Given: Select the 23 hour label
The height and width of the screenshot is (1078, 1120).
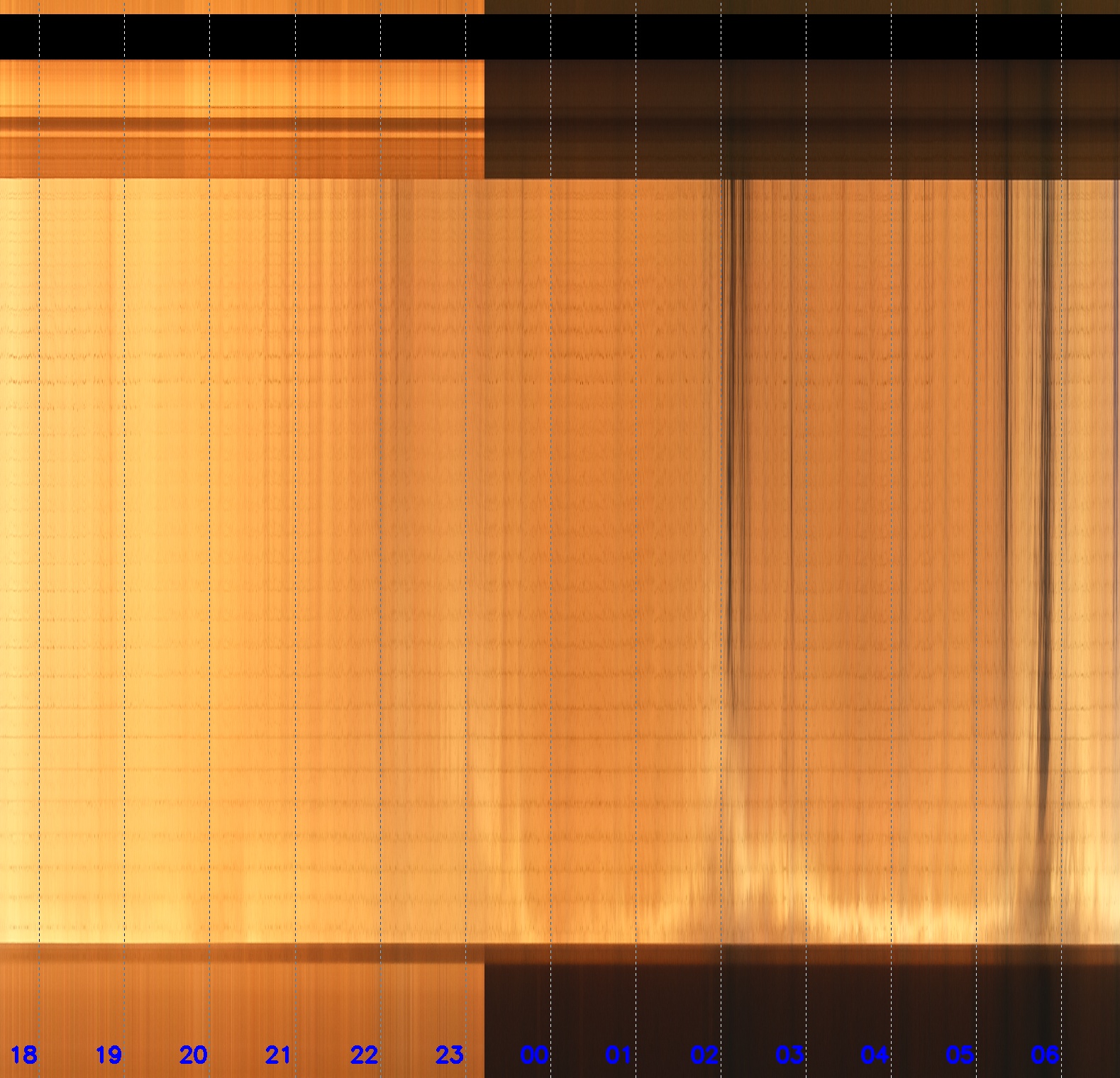Looking at the screenshot, I should coord(449,1055).
